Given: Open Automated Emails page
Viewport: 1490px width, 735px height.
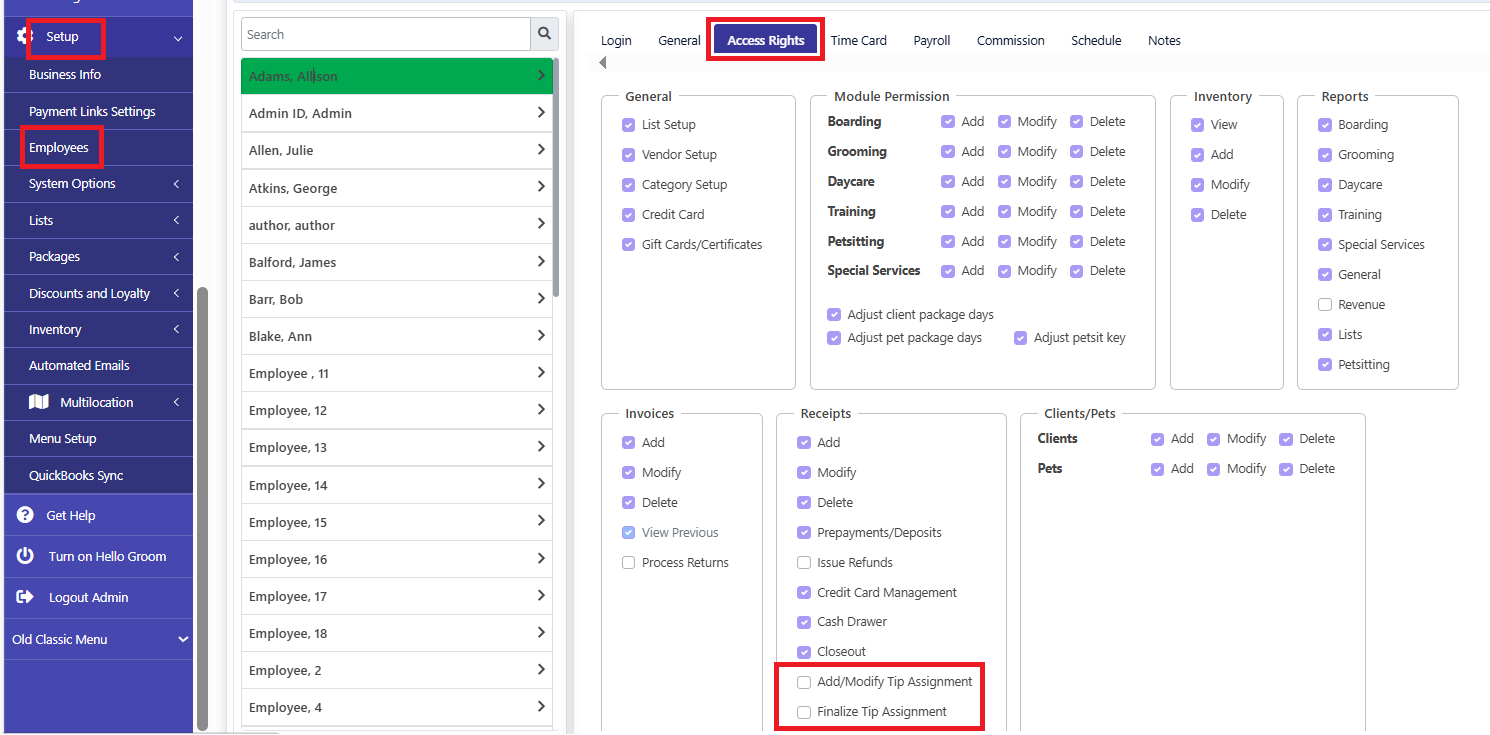Looking at the screenshot, I should [79, 365].
